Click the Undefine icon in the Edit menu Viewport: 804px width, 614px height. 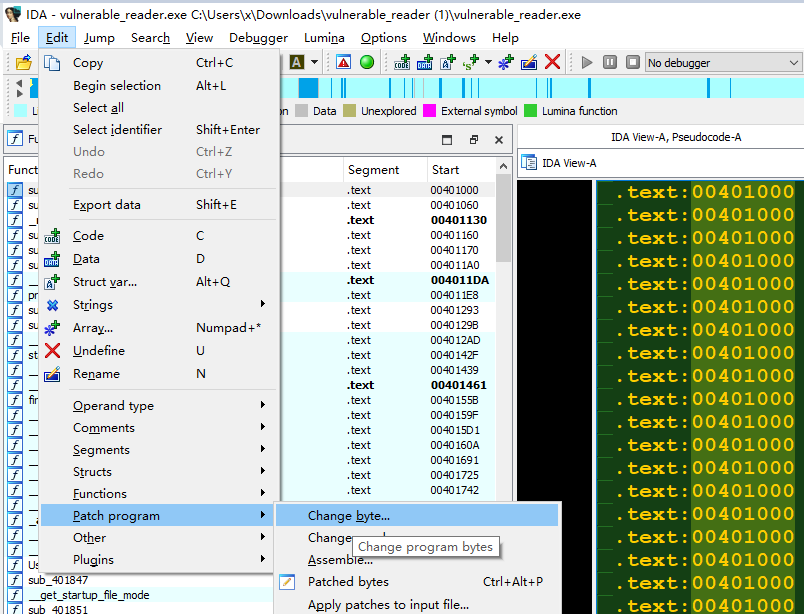click(52, 351)
